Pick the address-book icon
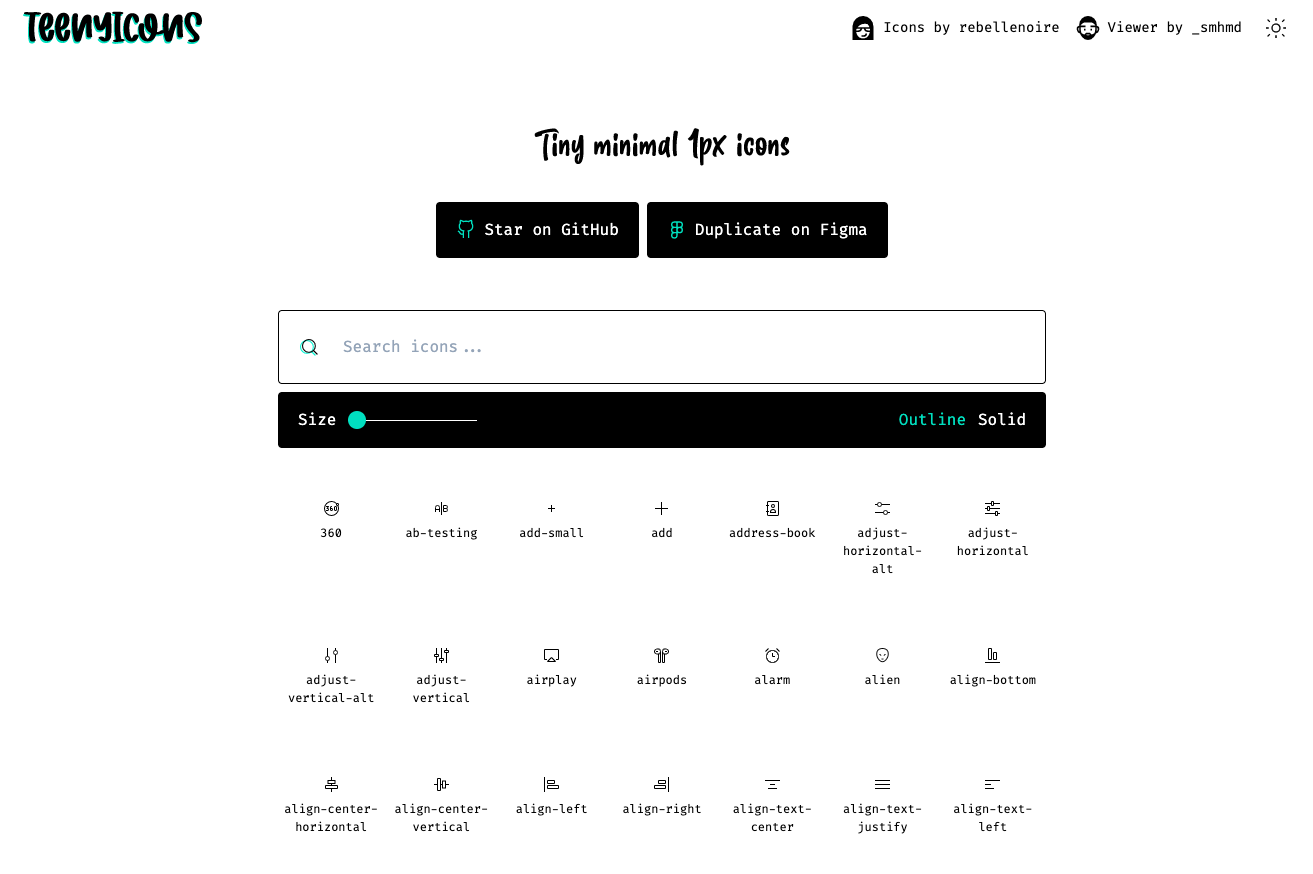Viewport: 1313px width, 874px height. tap(772, 509)
